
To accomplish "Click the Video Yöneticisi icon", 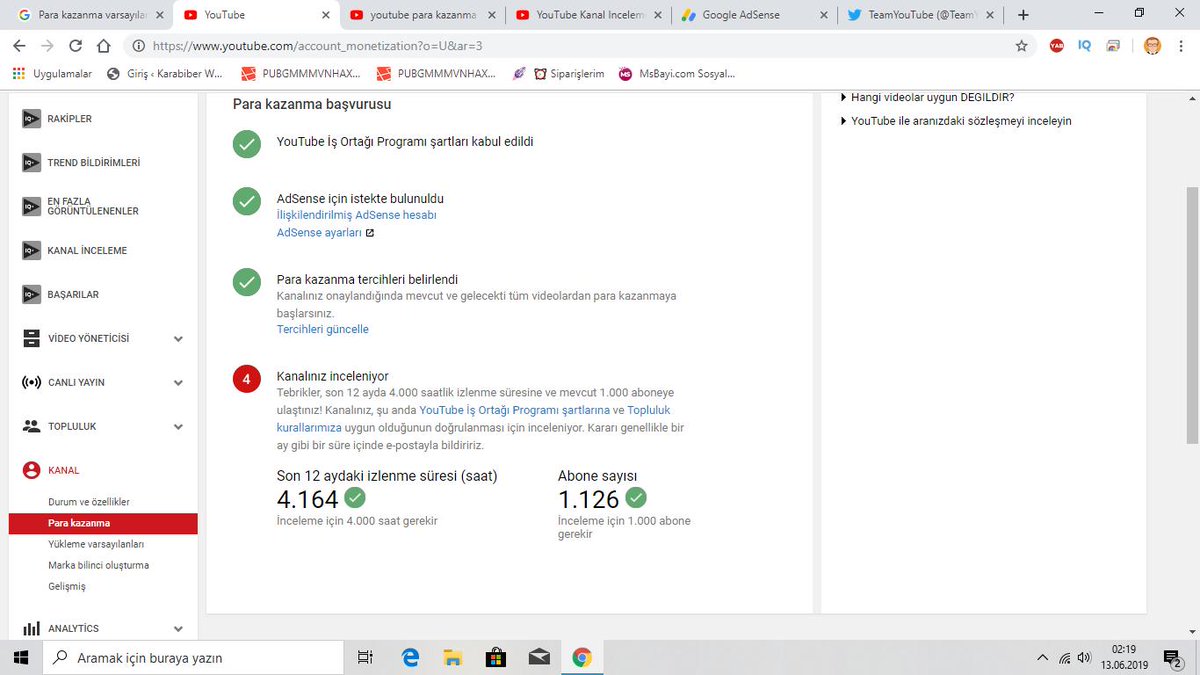I will [31, 339].
